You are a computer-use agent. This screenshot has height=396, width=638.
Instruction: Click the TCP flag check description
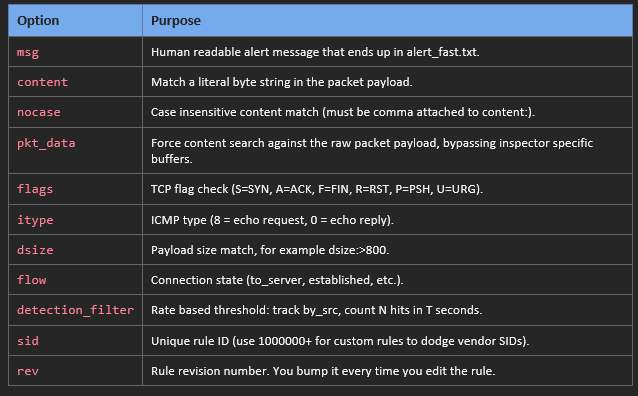[x=317, y=189]
